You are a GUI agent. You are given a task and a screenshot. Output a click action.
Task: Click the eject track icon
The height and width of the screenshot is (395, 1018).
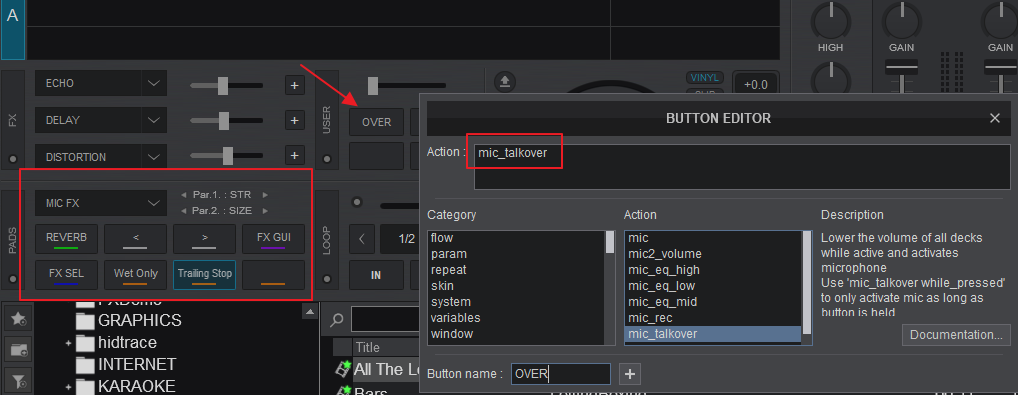pos(505,81)
